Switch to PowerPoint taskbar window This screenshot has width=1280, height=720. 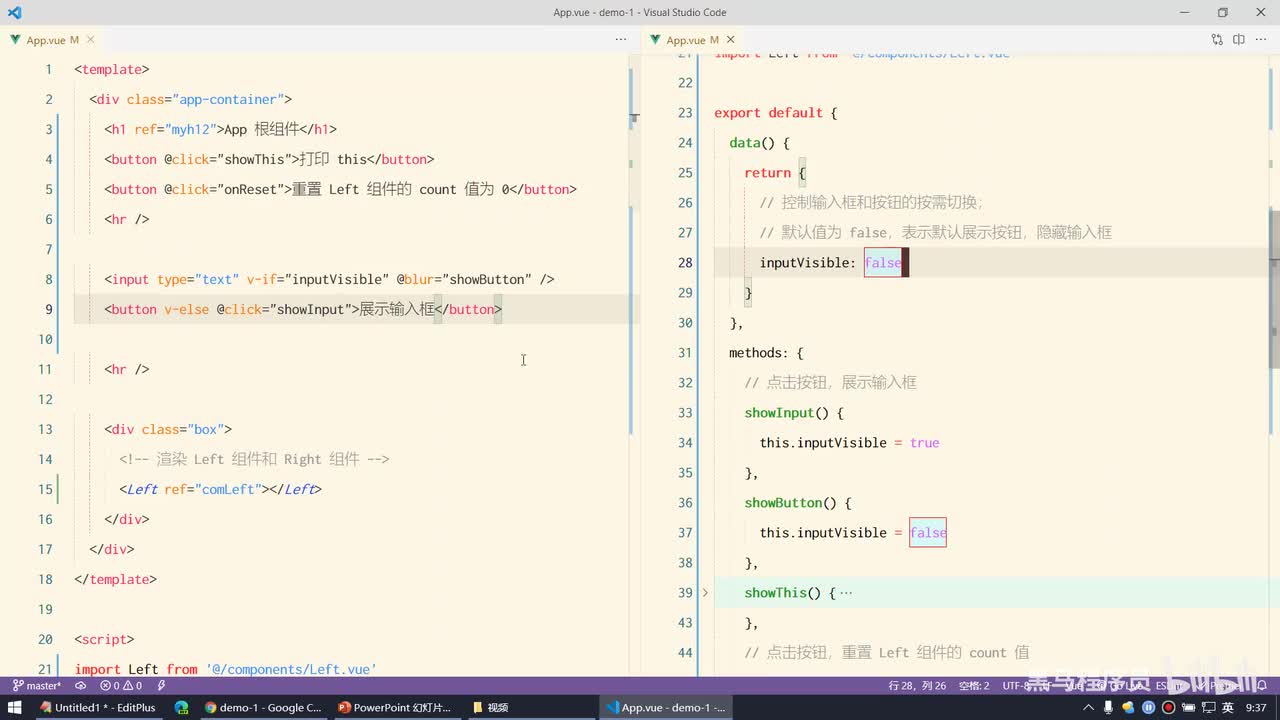click(396, 707)
